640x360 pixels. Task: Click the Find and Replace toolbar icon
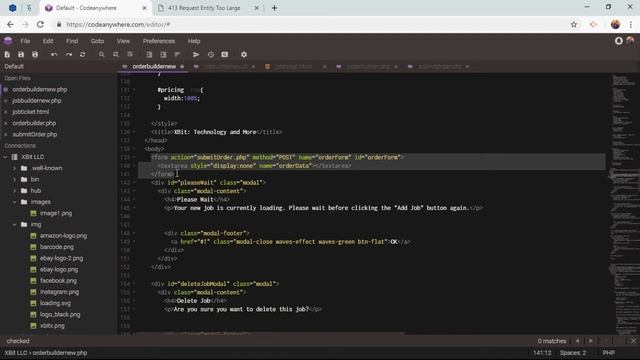(x=116, y=54)
